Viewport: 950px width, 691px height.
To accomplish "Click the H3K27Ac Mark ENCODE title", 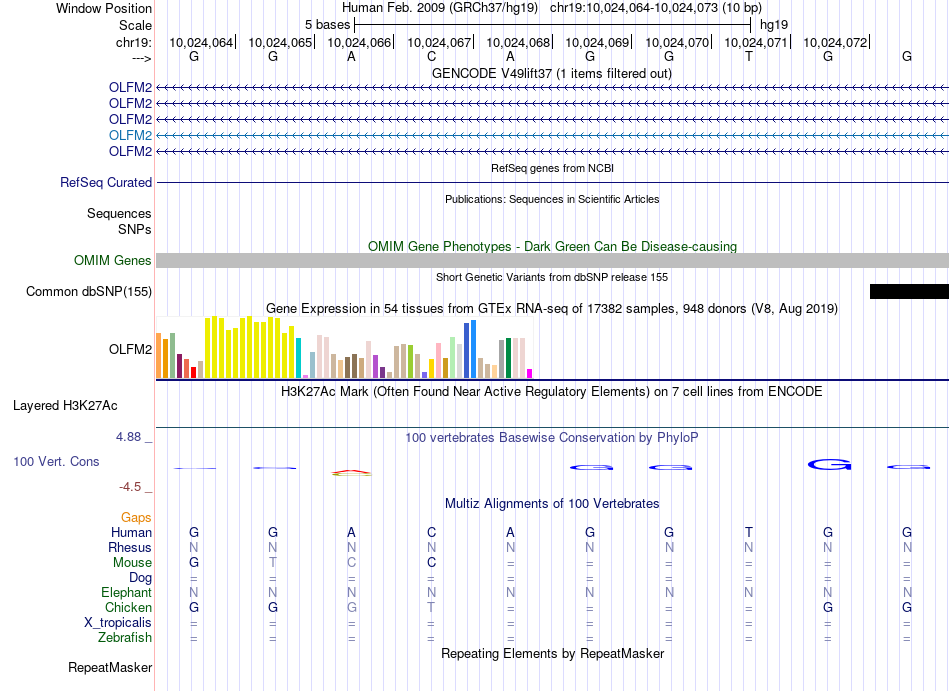I will click(x=551, y=392).
